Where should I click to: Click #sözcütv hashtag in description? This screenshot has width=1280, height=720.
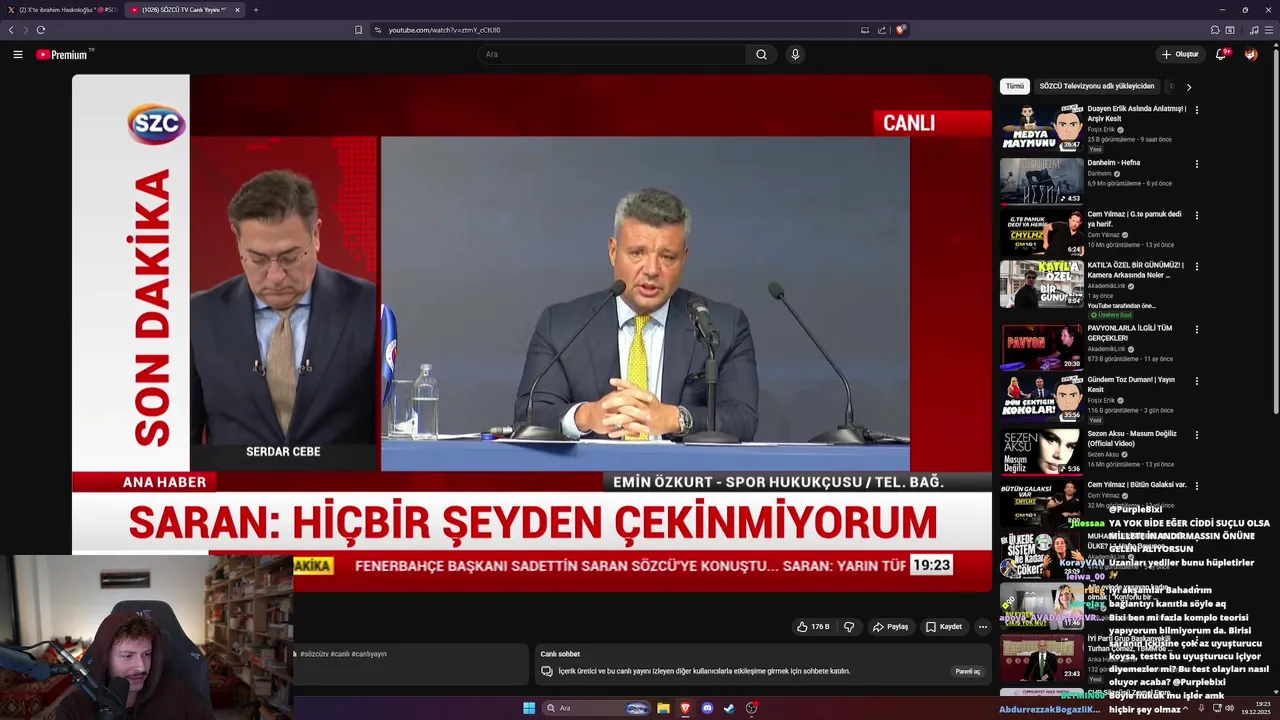(313, 654)
